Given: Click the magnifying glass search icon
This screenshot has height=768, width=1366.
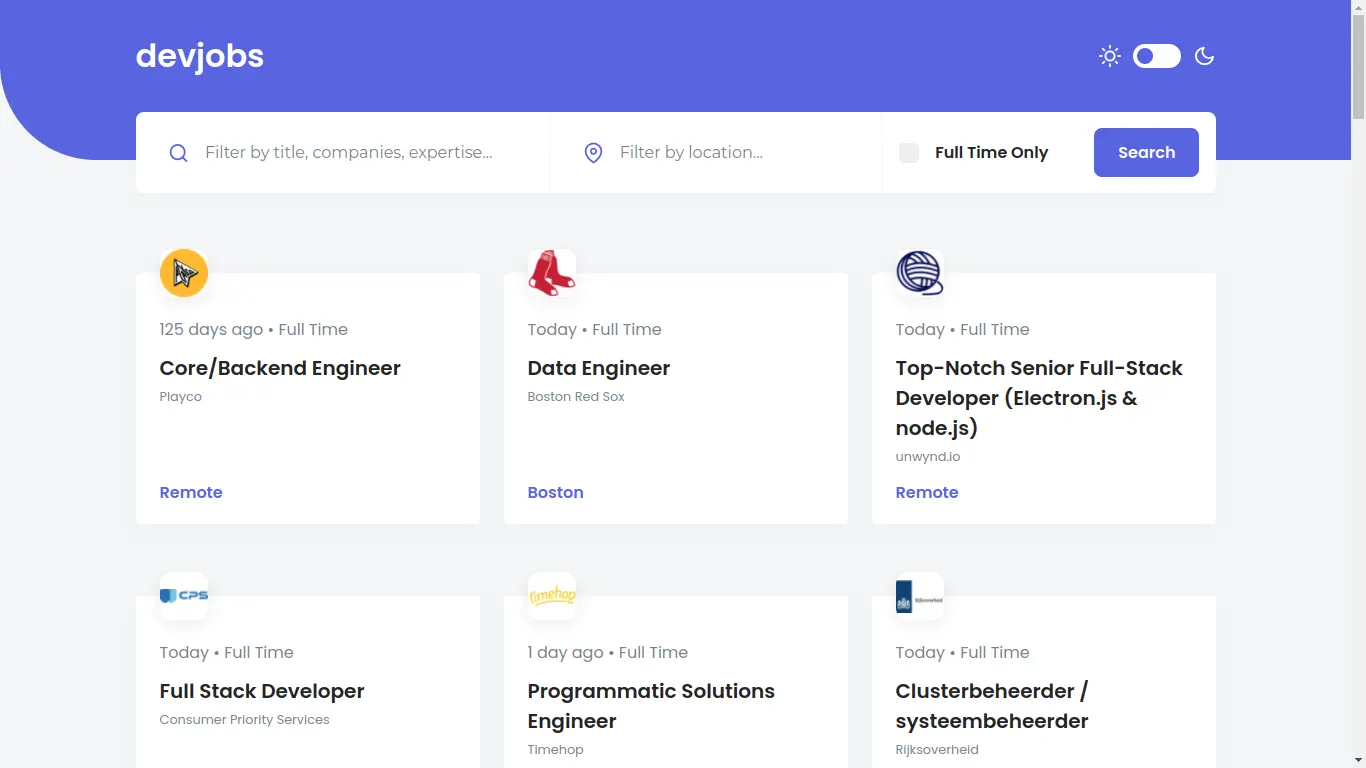Looking at the screenshot, I should click(178, 152).
